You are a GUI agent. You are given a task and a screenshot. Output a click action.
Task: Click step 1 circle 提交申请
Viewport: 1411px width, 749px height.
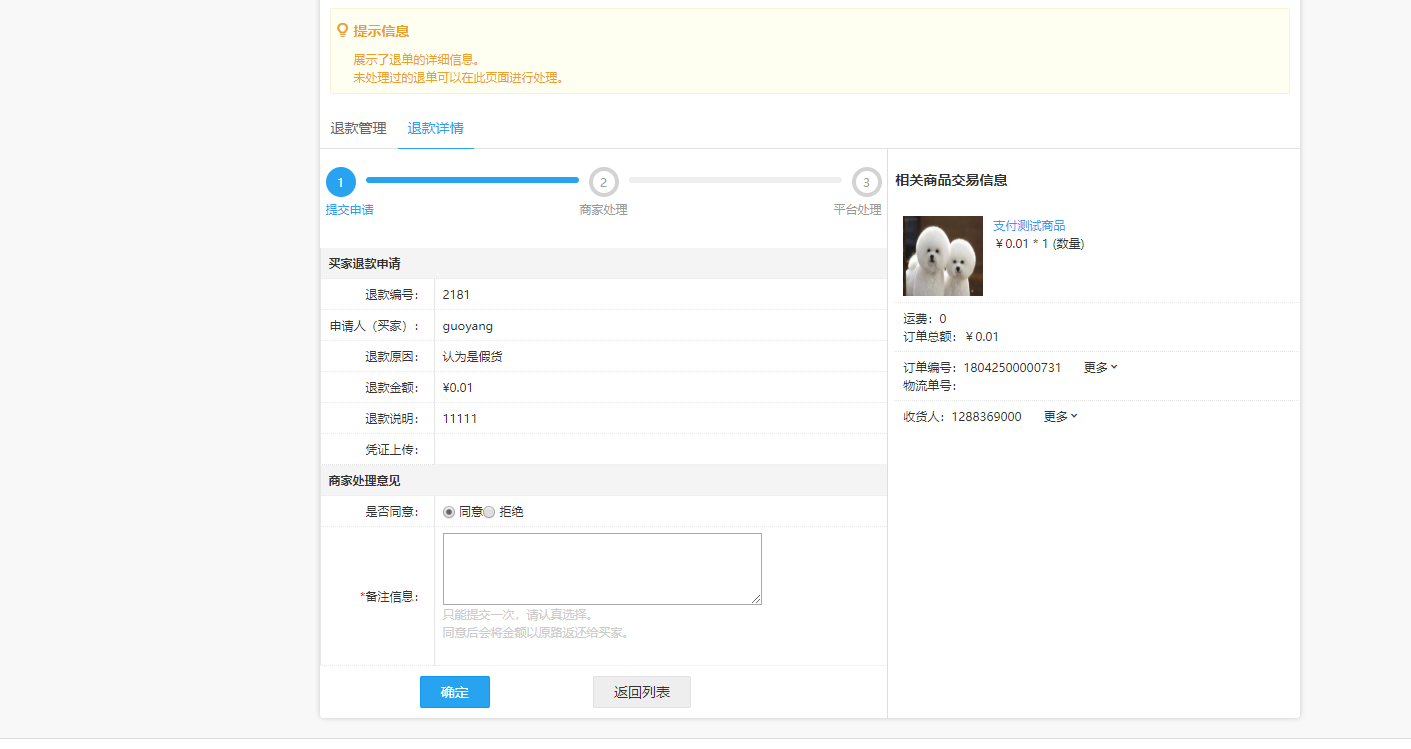click(341, 182)
